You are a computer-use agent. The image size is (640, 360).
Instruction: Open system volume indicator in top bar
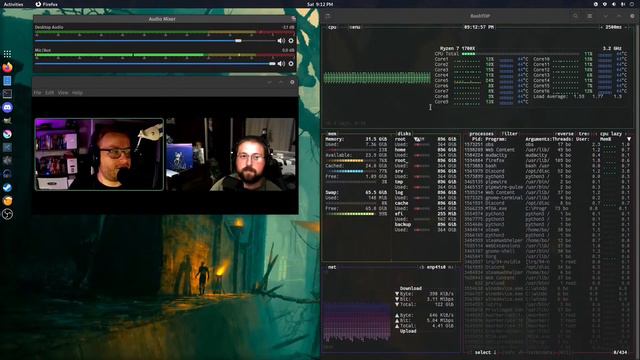(614, 4)
